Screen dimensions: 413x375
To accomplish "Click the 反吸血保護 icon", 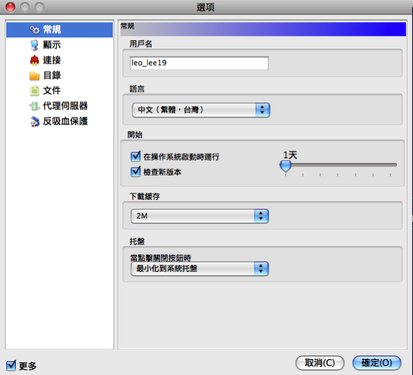I will click(x=34, y=121).
